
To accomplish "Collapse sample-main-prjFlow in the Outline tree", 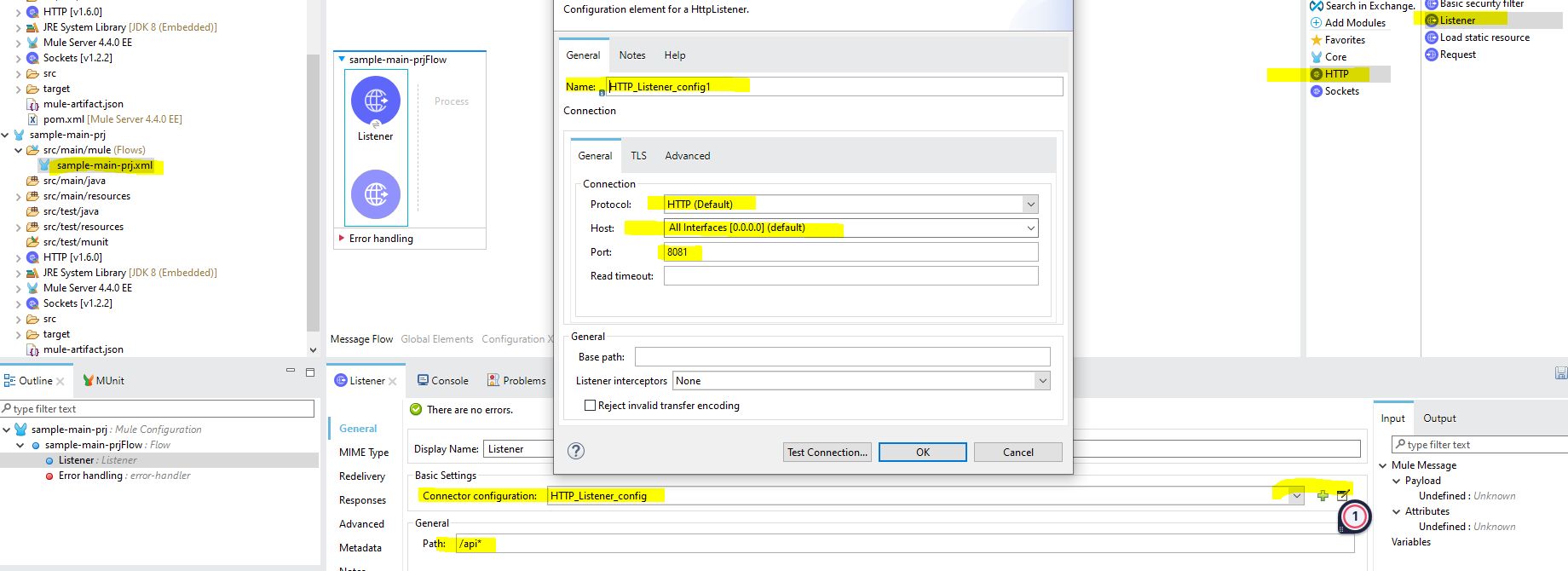I will point(20,445).
